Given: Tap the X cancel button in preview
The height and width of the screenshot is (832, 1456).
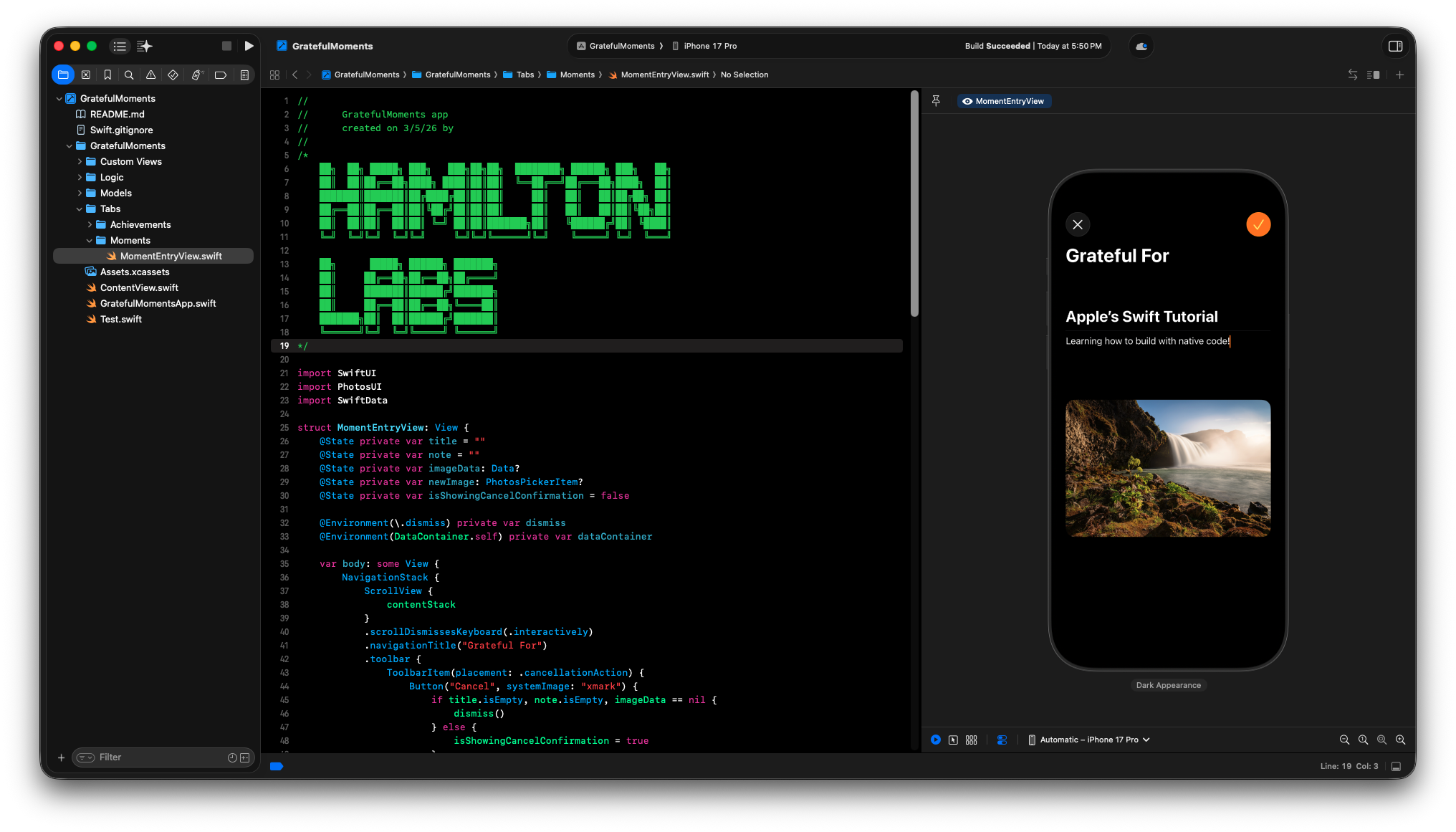Looking at the screenshot, I should (x=1078, y=224).
